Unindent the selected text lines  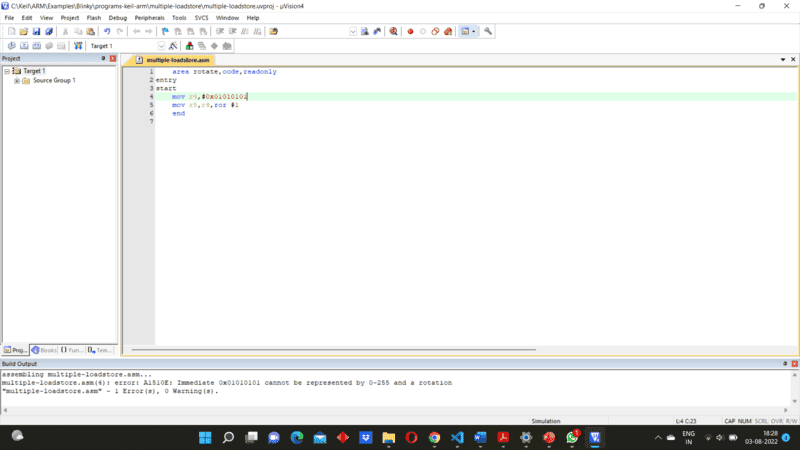pyautogui.click(x=233, y=32)
